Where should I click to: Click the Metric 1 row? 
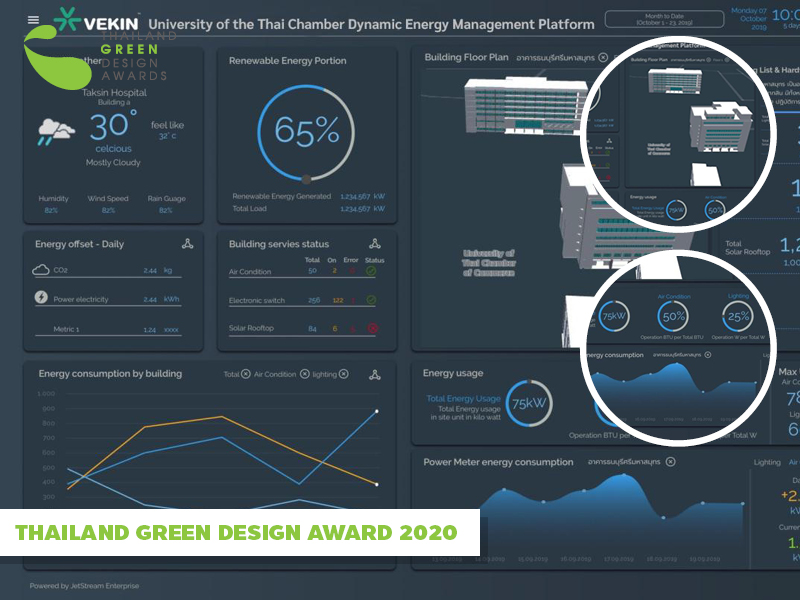pyautogui.click(x=108, y=330)
